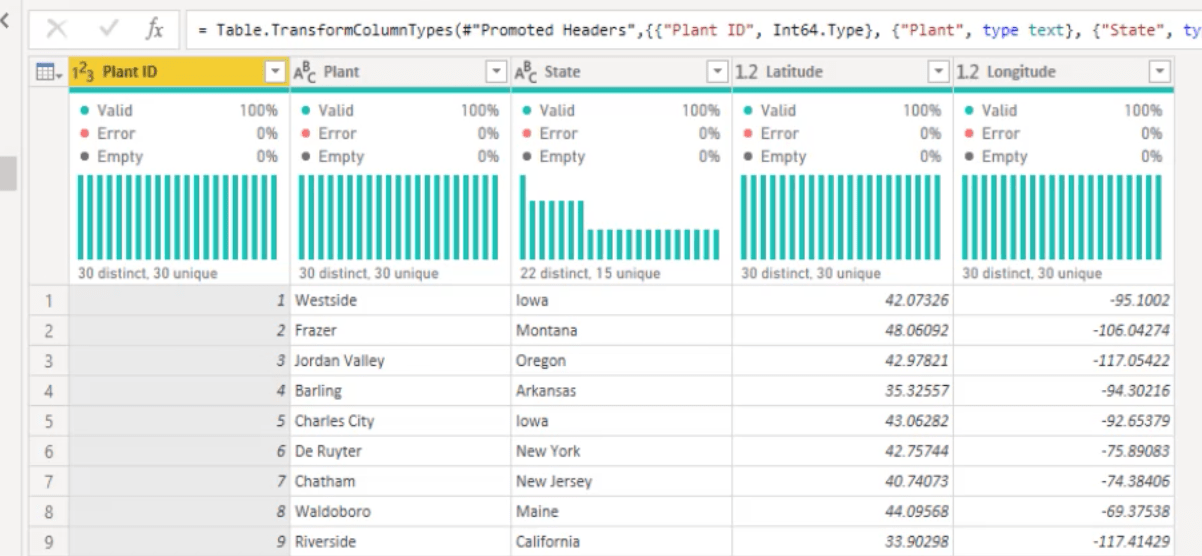1202x556 pixels.
Task: Click the Plant column distribution chart
Action: 399,217
